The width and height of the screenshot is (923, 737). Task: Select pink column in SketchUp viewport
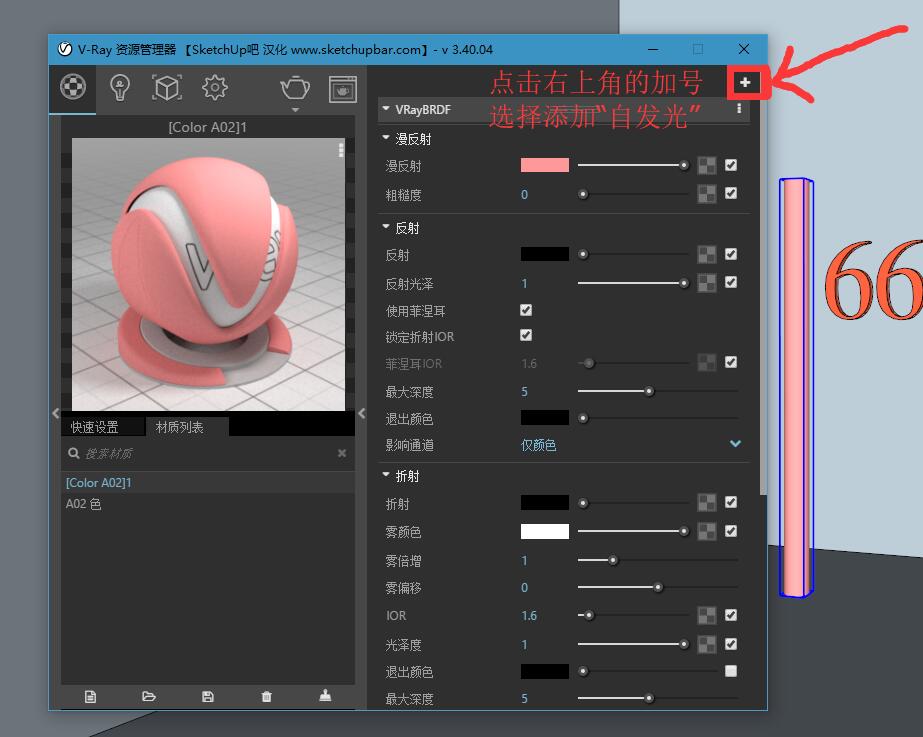[x=796, y=389]
